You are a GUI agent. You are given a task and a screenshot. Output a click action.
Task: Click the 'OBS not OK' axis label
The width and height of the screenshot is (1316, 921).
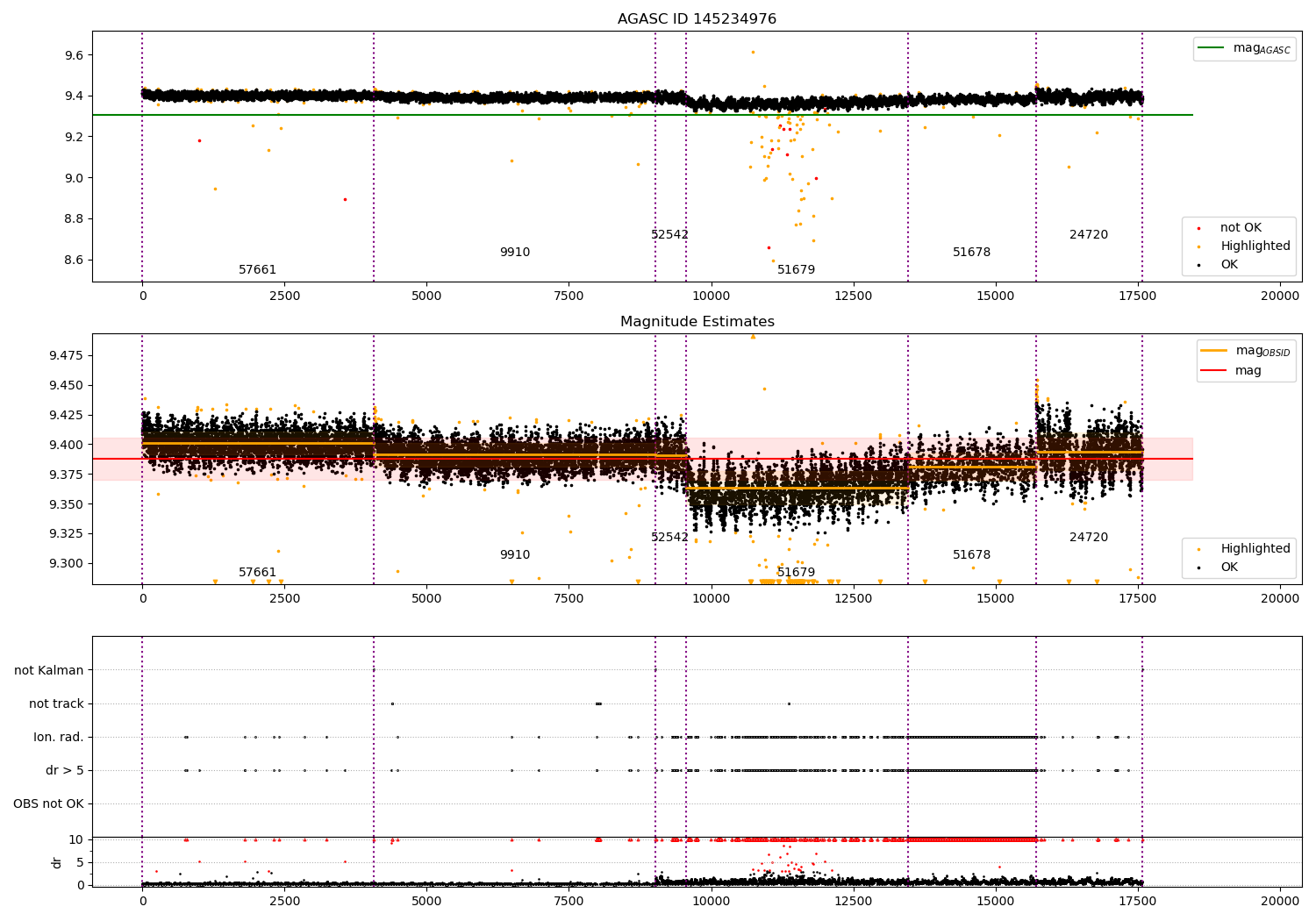pyautogui.click(x=49, y=803)
